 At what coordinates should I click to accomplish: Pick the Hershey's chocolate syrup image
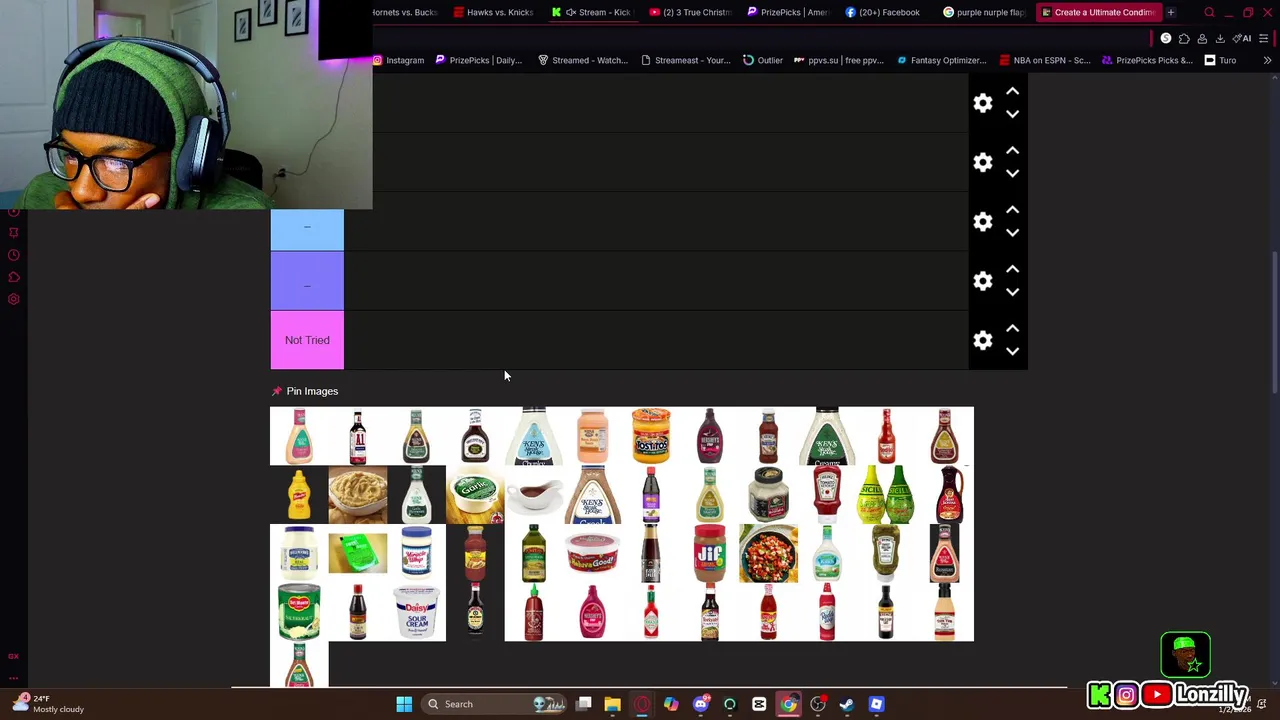pyautogui.click(x=710, y=436)
